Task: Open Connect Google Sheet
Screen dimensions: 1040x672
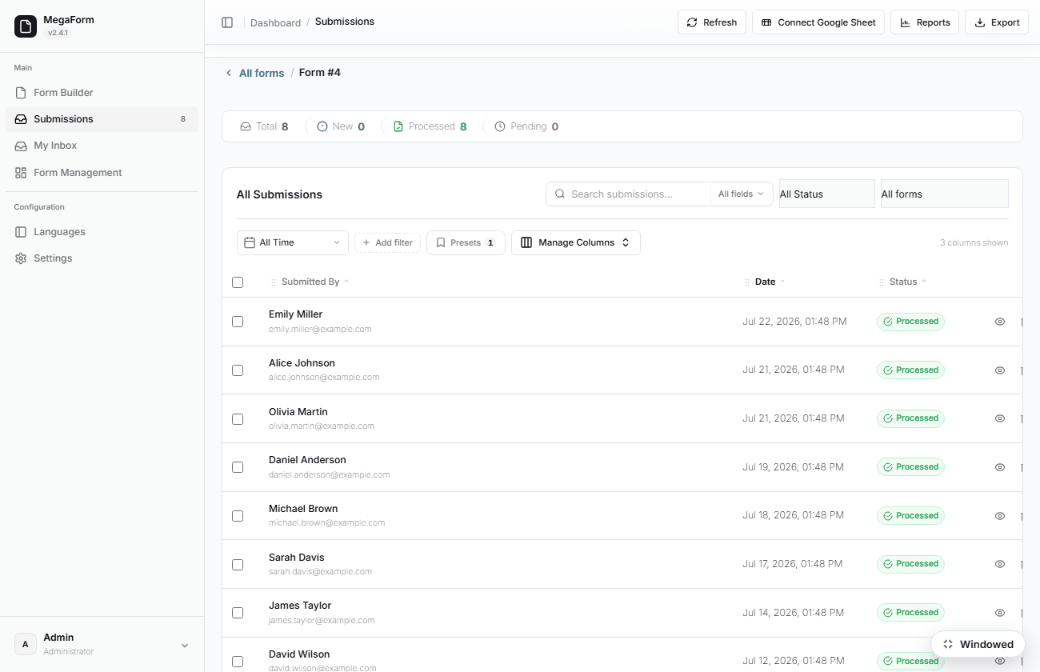Action: coord(818,23)
